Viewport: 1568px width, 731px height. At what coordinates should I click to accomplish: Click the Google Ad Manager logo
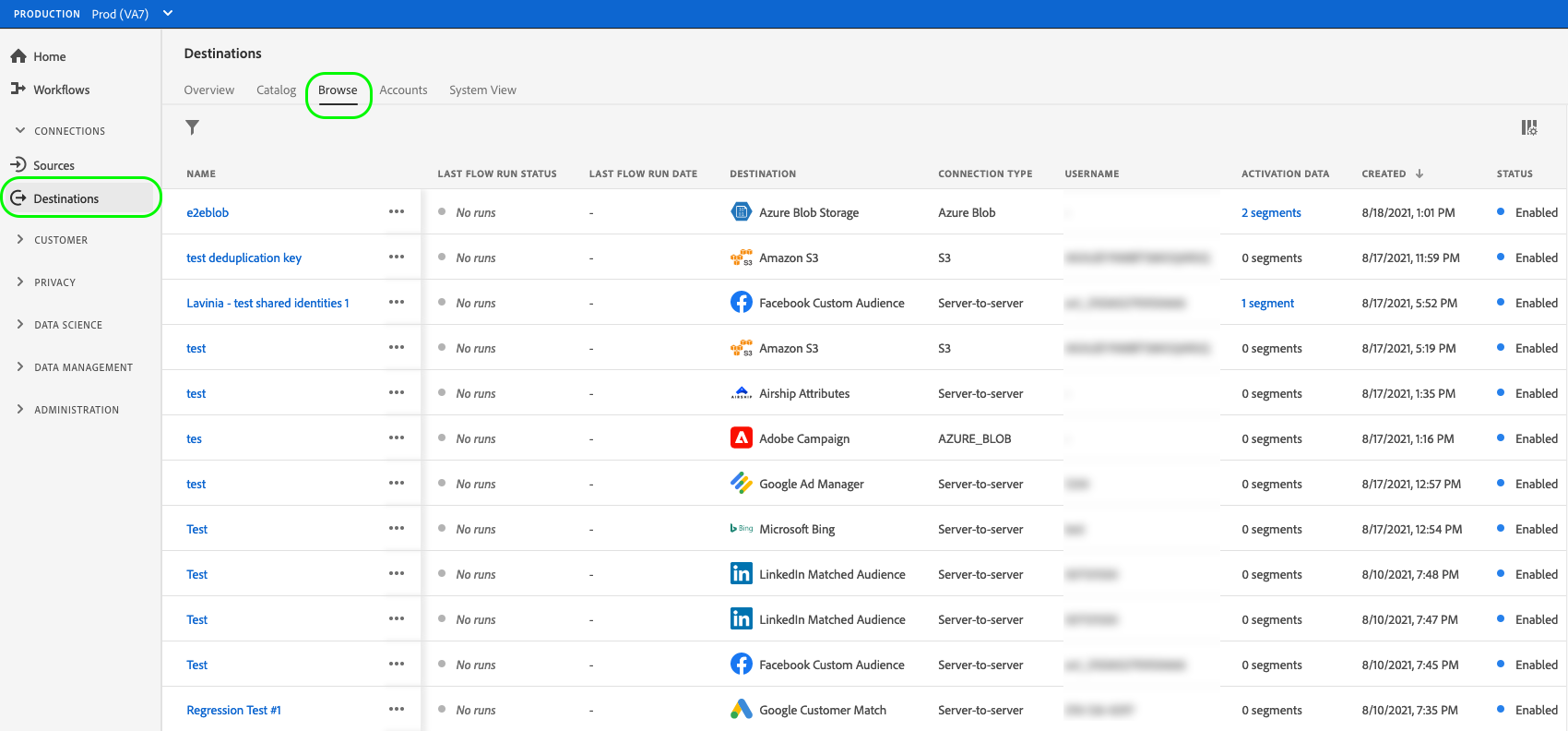(742, 483)
